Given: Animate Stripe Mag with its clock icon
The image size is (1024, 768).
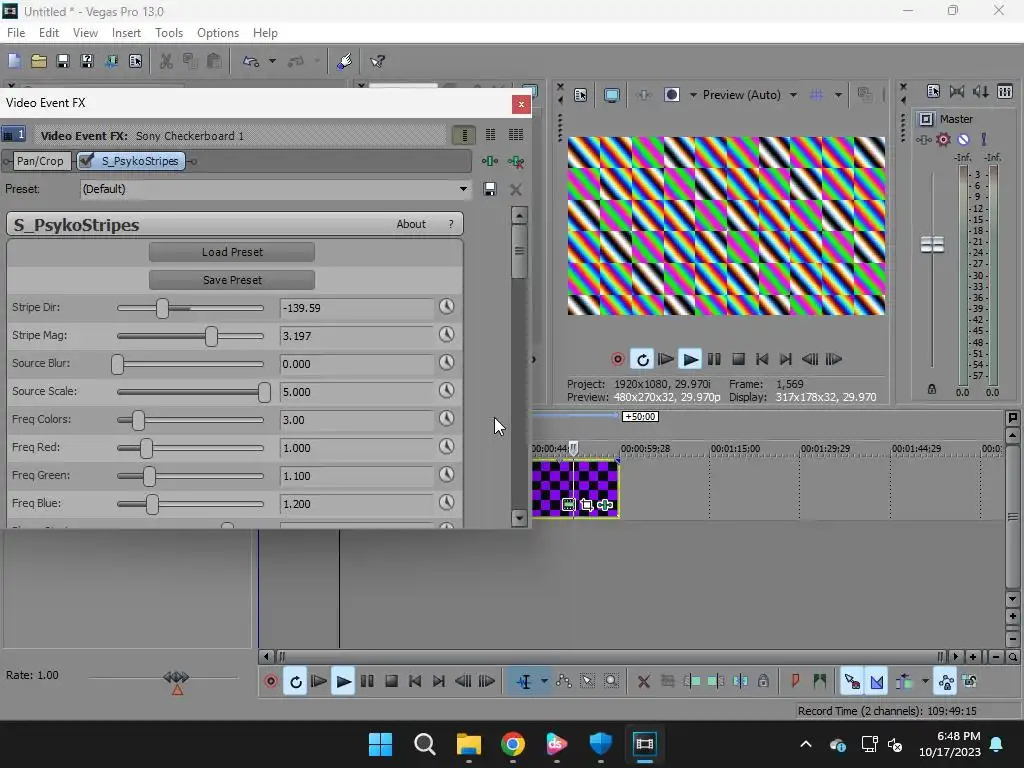Looking at the screenshot, I should 447,334.
